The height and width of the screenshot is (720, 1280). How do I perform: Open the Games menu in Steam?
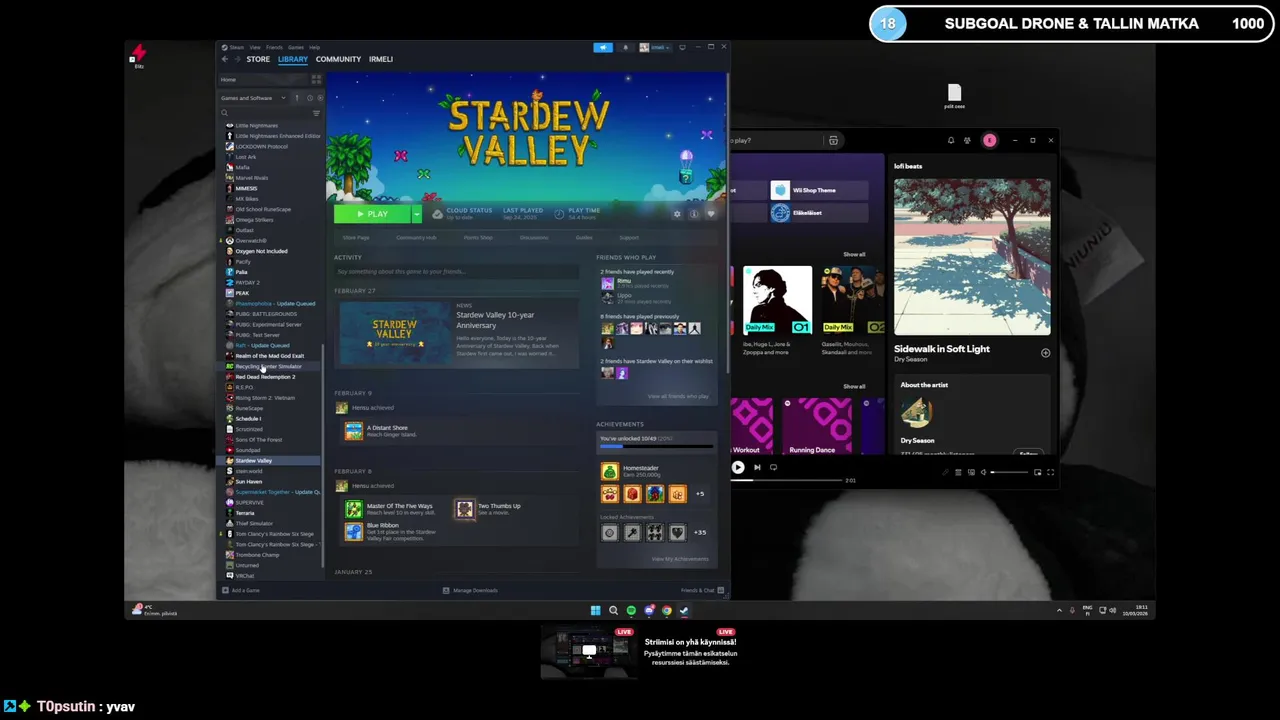[296, 47]
